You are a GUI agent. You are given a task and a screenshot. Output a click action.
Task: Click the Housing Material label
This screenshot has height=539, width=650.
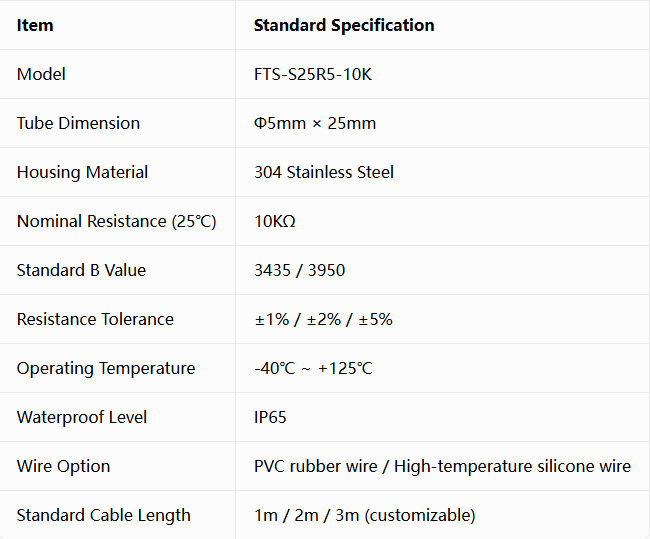[82, 172]
